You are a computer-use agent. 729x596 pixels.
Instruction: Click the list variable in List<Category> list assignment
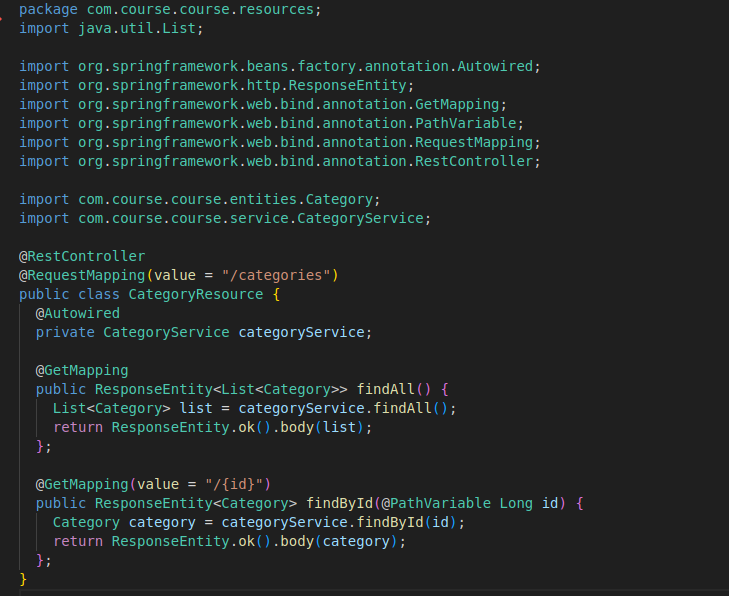(196, 408)
